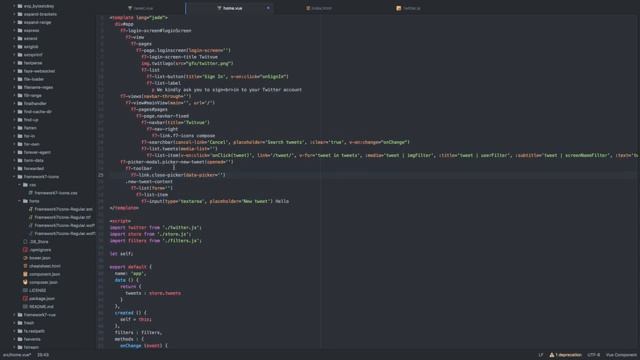The width and height of the screenshot is (640, 360).
Task: Click the fonts folder icon
Action: 25,201
